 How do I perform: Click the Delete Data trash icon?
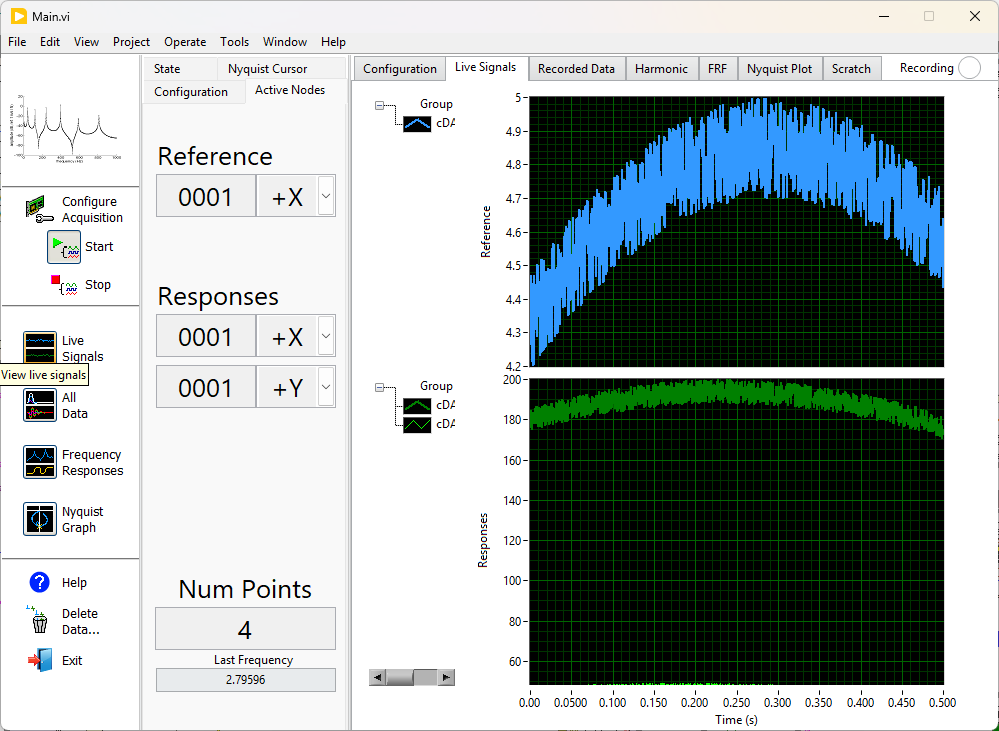coord(39,620)
